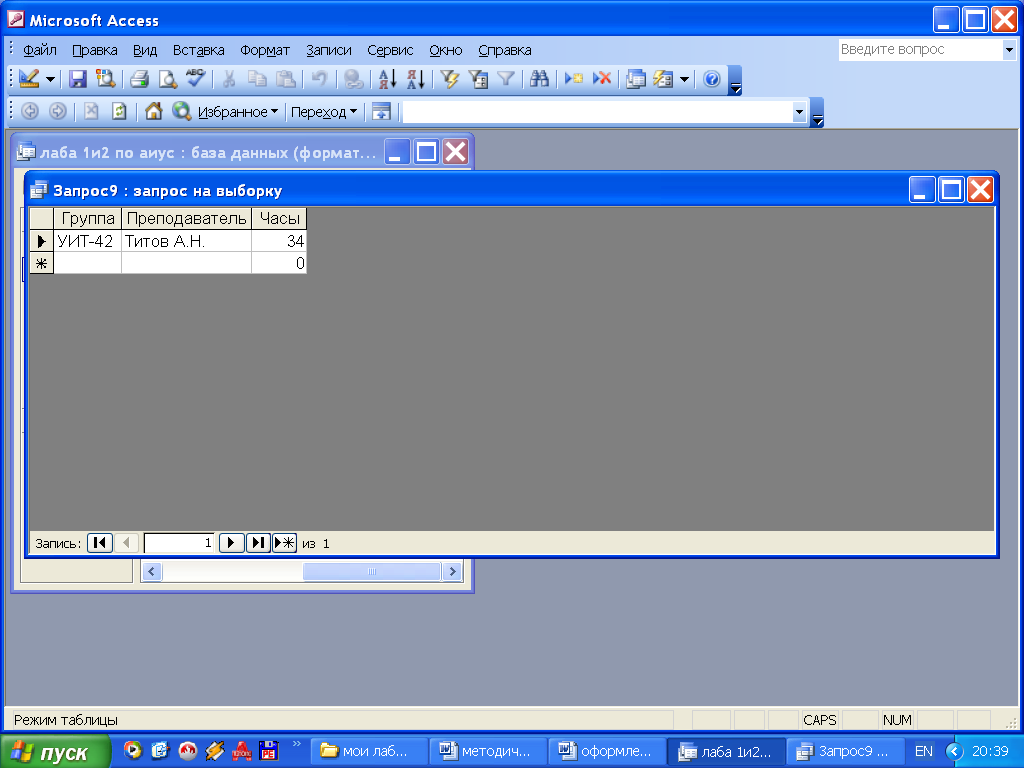The height and width of the screenshot is (768, 1024).
Task: Open Find with the binoculars icon
Action: point(539,79)
